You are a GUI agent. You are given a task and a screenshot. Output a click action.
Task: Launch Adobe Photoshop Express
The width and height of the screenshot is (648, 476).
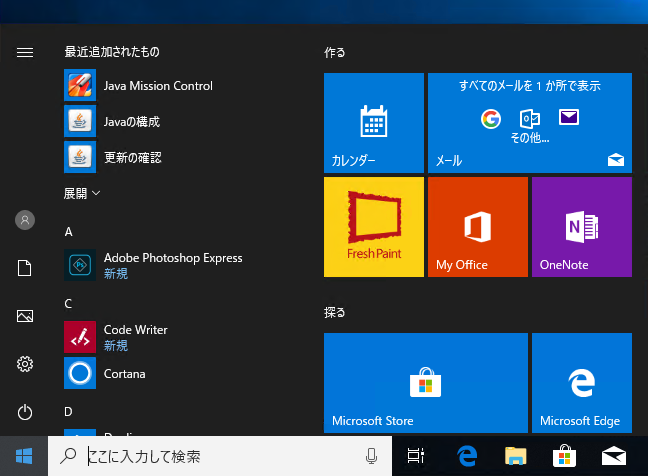click(153, 265)
